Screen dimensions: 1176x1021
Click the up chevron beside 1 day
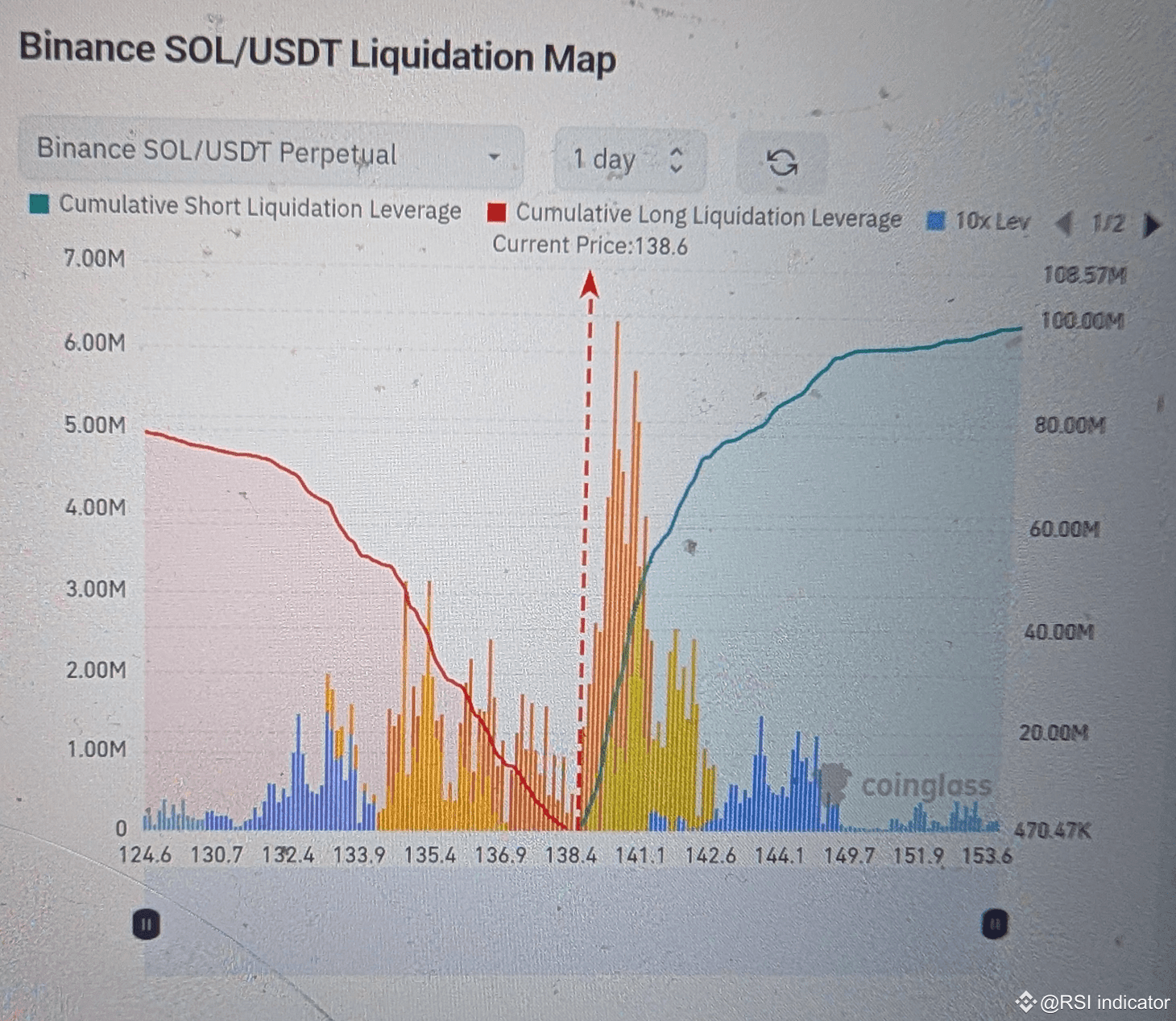(x=677, y=153)
